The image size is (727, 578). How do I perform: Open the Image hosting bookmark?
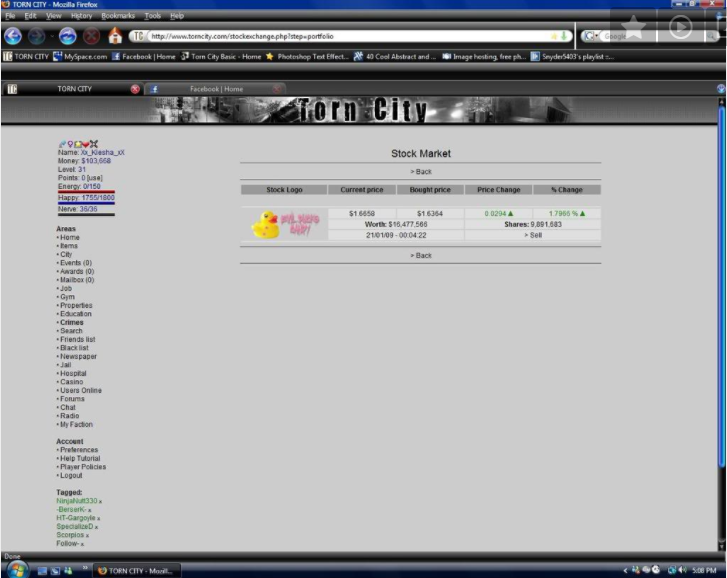point(484,57)
